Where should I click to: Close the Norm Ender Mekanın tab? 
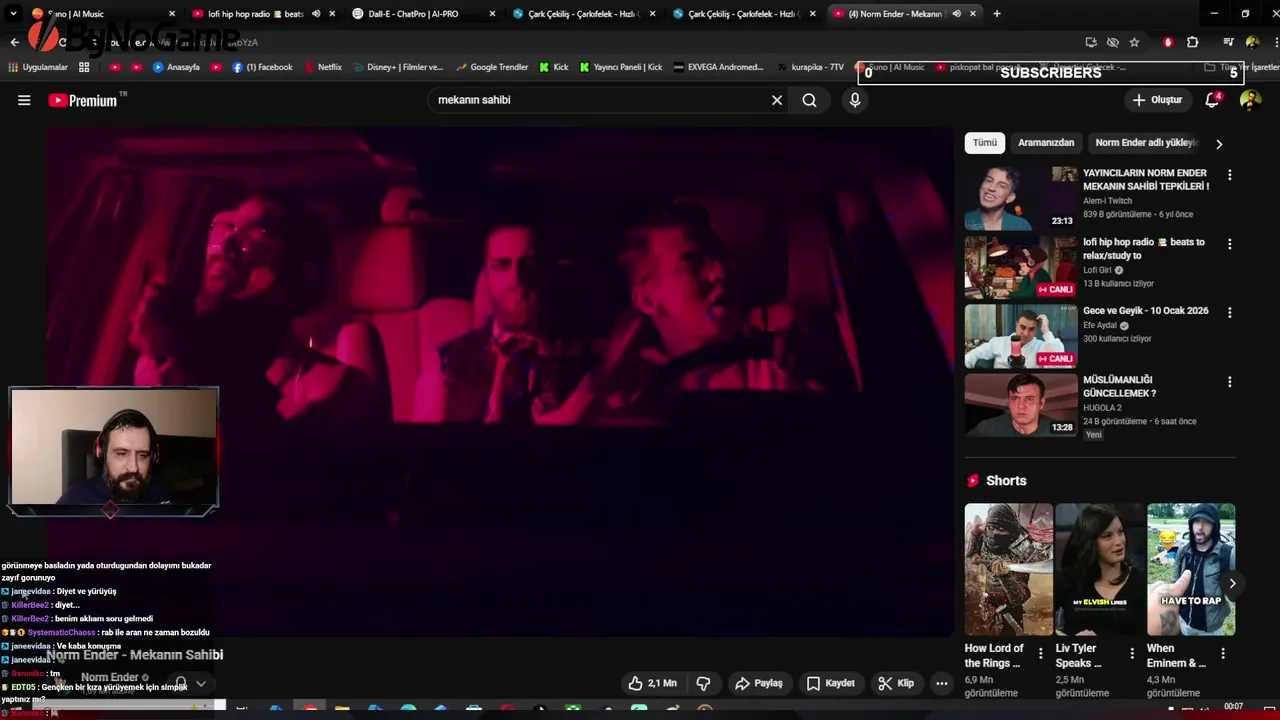pyautogui.click(x=973, y=13)
